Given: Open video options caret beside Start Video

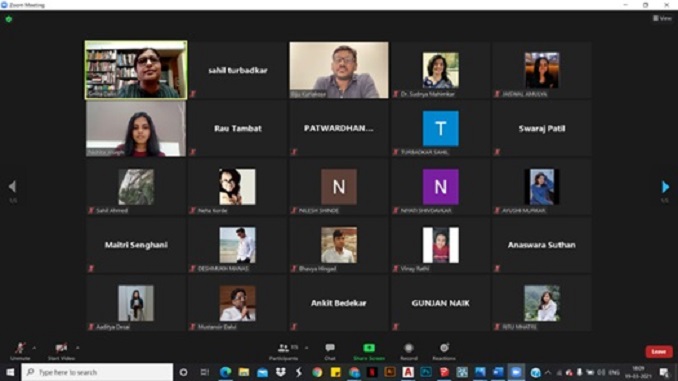Looking at the screenshot, I should pos(78,347).
